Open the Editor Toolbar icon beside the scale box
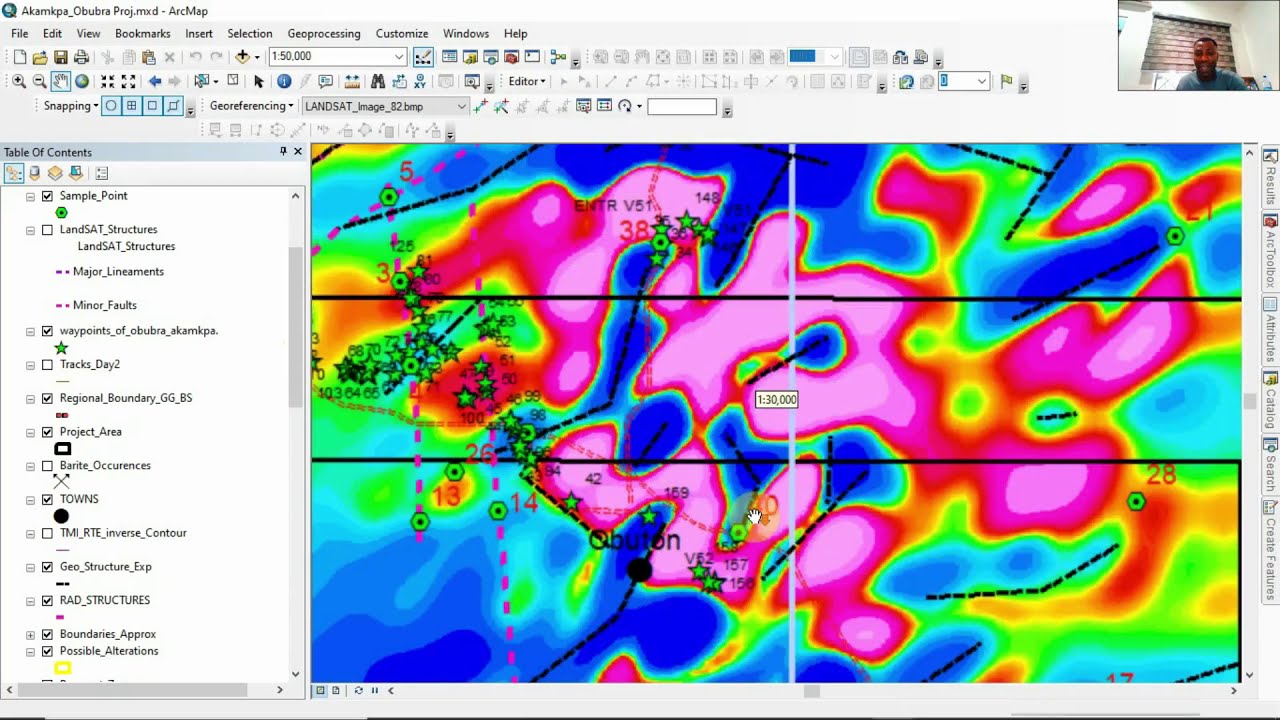1280x720 pixels. (x=423, y=57)
